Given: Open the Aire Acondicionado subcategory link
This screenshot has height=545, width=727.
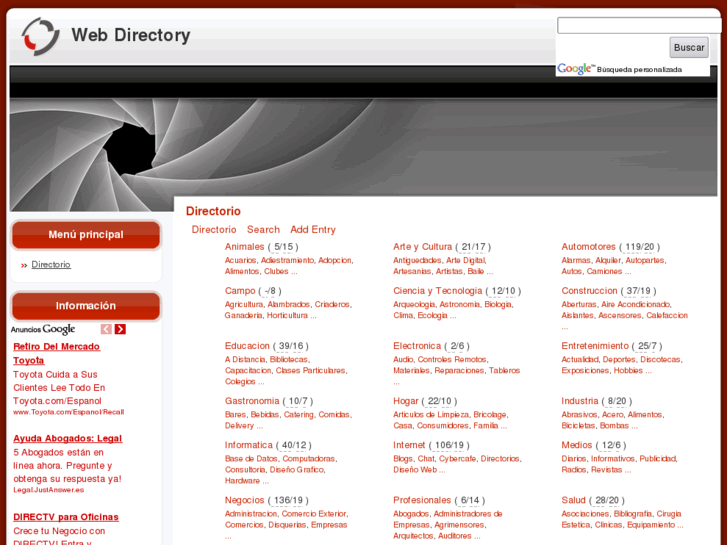Looking at the screenshot, I should (635, 304).
